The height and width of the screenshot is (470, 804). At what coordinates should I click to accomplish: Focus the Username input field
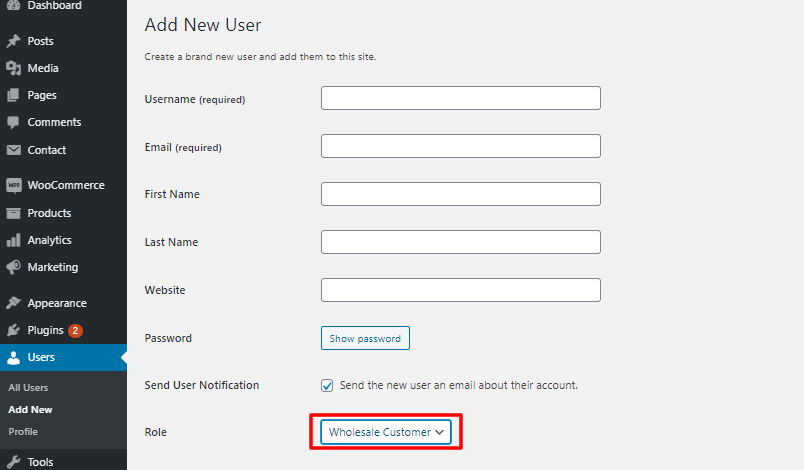point(460,98)
